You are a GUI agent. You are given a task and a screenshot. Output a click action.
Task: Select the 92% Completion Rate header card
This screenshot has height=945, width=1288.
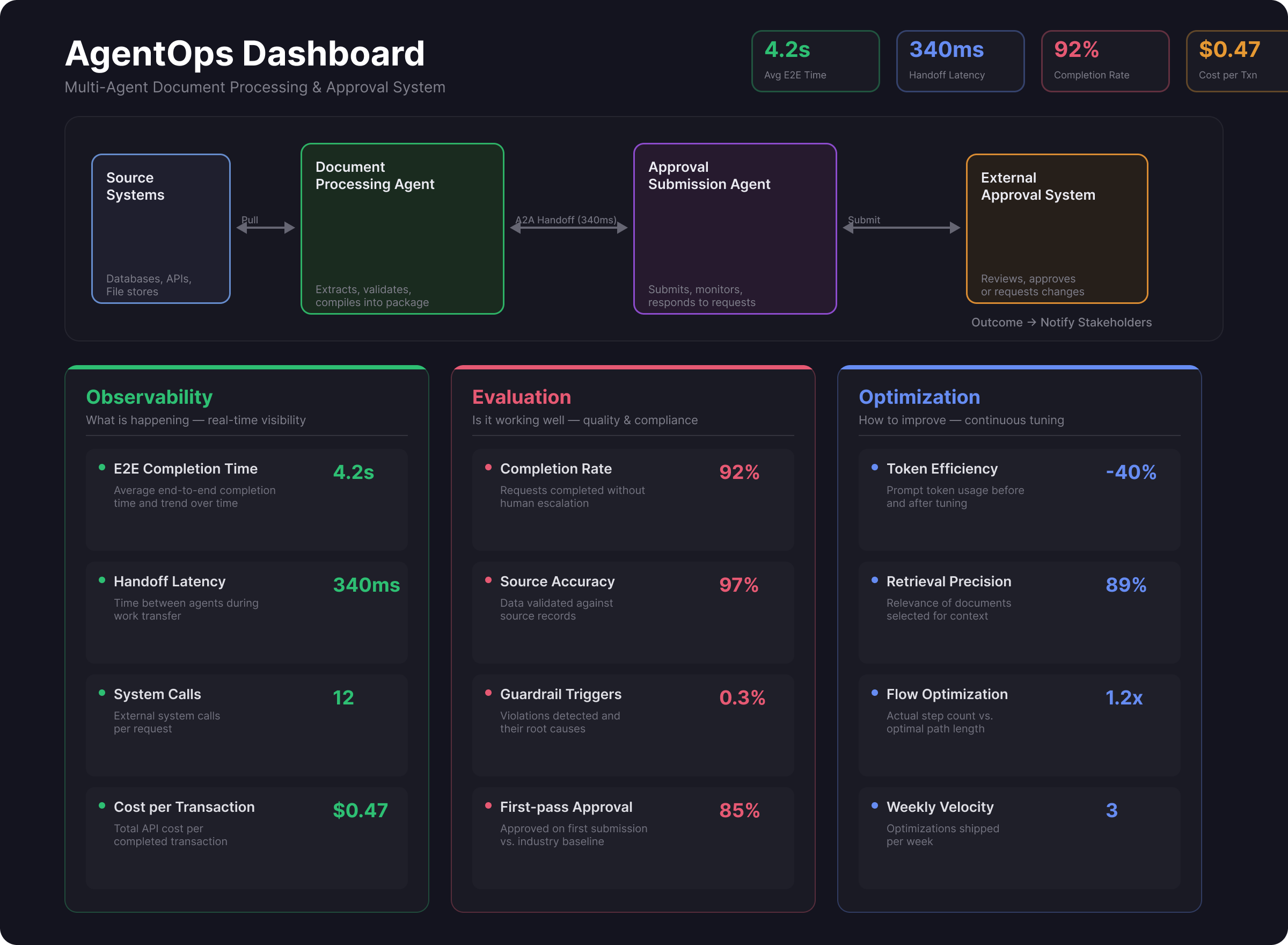pos(1105,61)
